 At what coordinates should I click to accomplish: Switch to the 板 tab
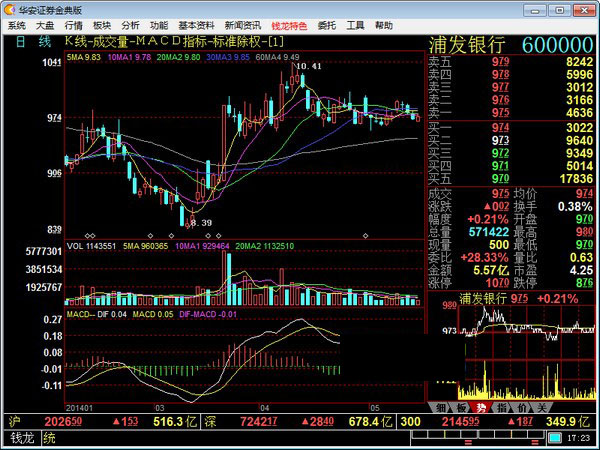coord(461,408)
